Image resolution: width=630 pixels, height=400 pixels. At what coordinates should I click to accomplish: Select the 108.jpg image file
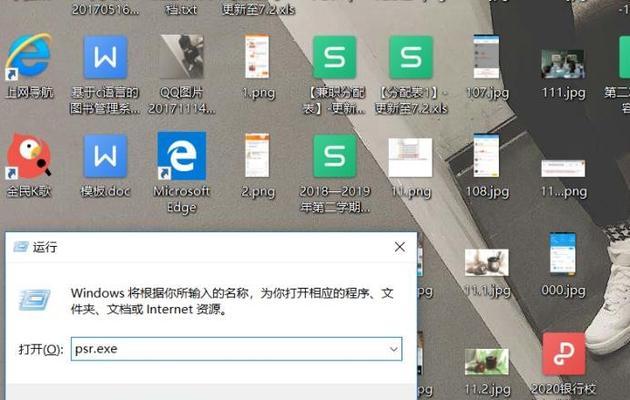(486, 155)
